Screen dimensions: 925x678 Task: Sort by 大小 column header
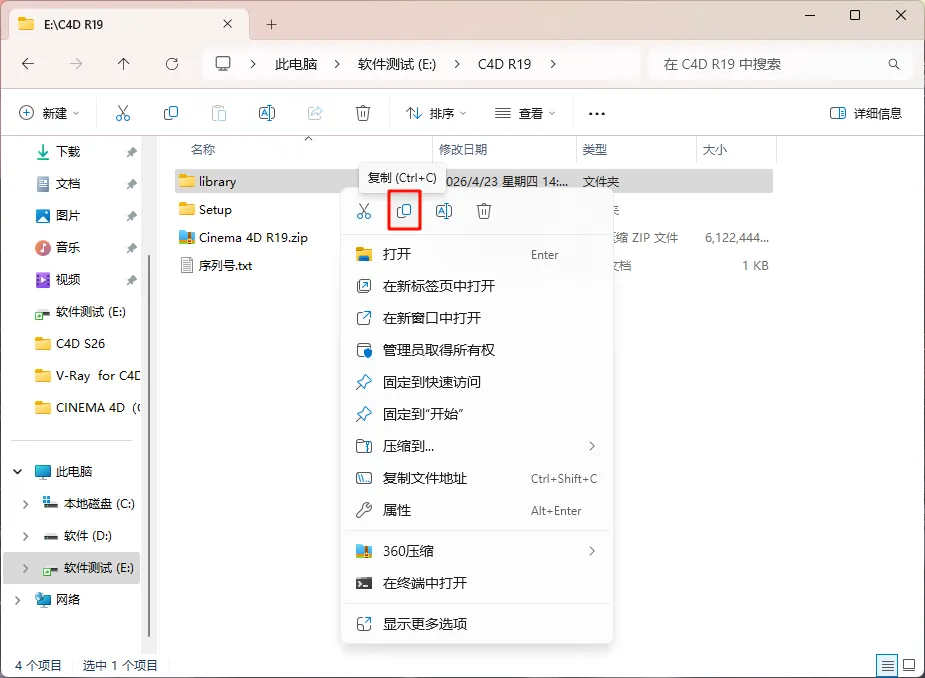click(714, 149)
